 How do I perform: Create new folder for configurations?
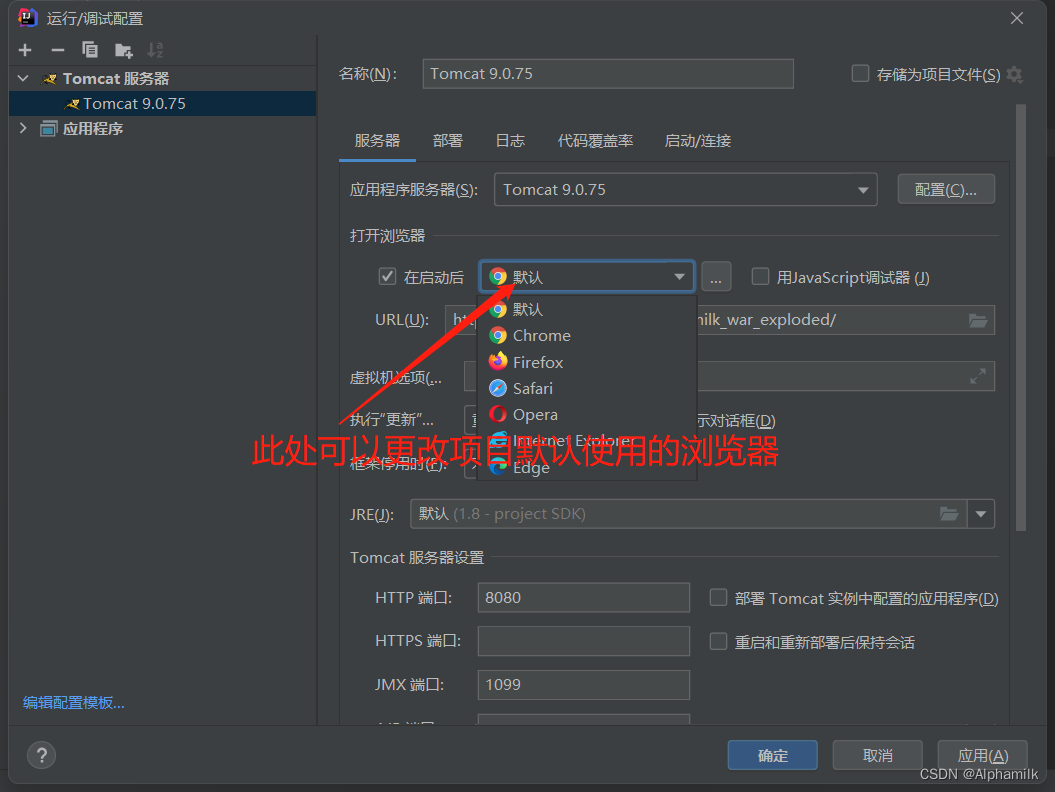(124, 50)
